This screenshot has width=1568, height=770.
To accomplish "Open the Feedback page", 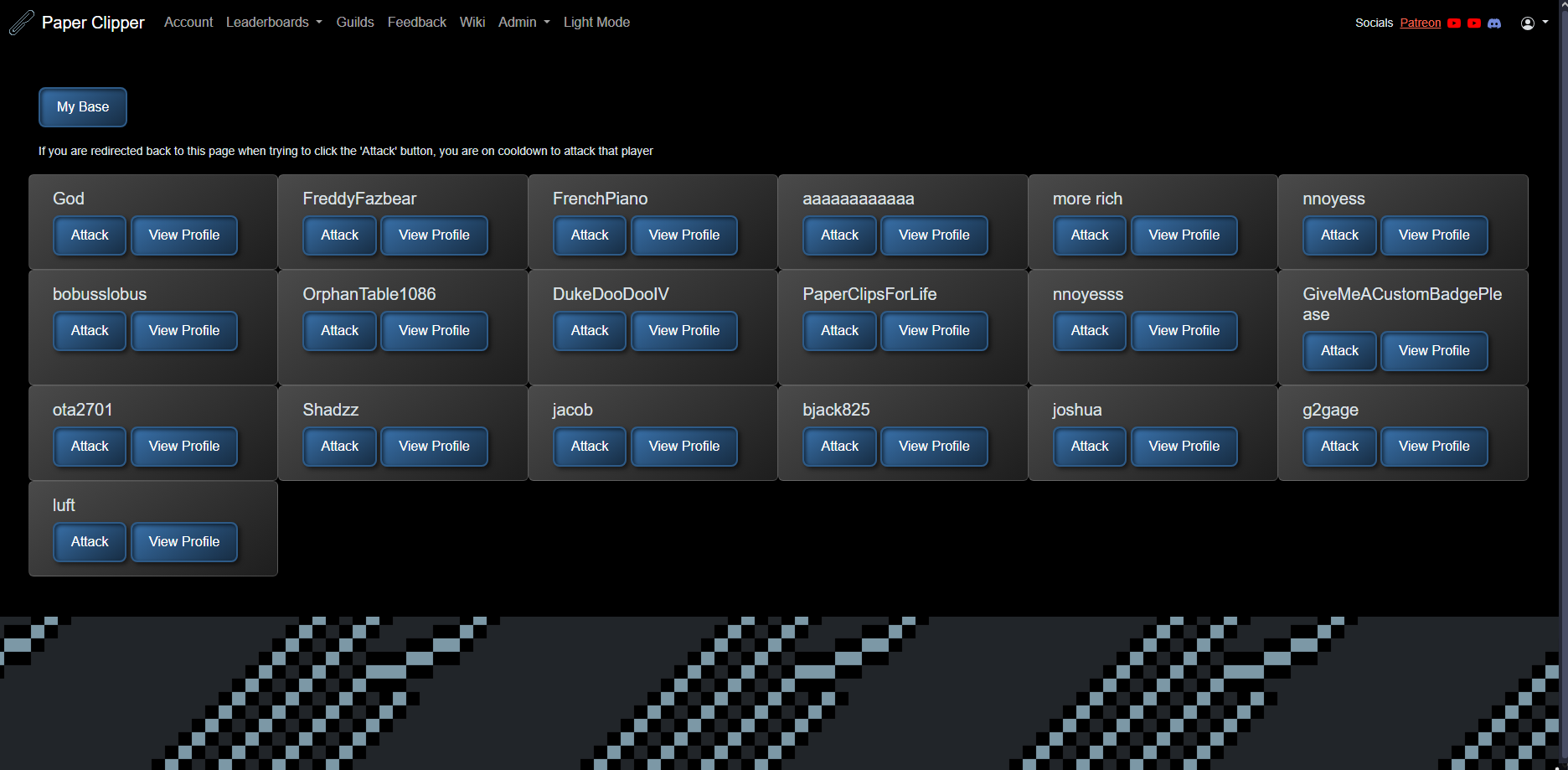I will [x=417, y=22].
